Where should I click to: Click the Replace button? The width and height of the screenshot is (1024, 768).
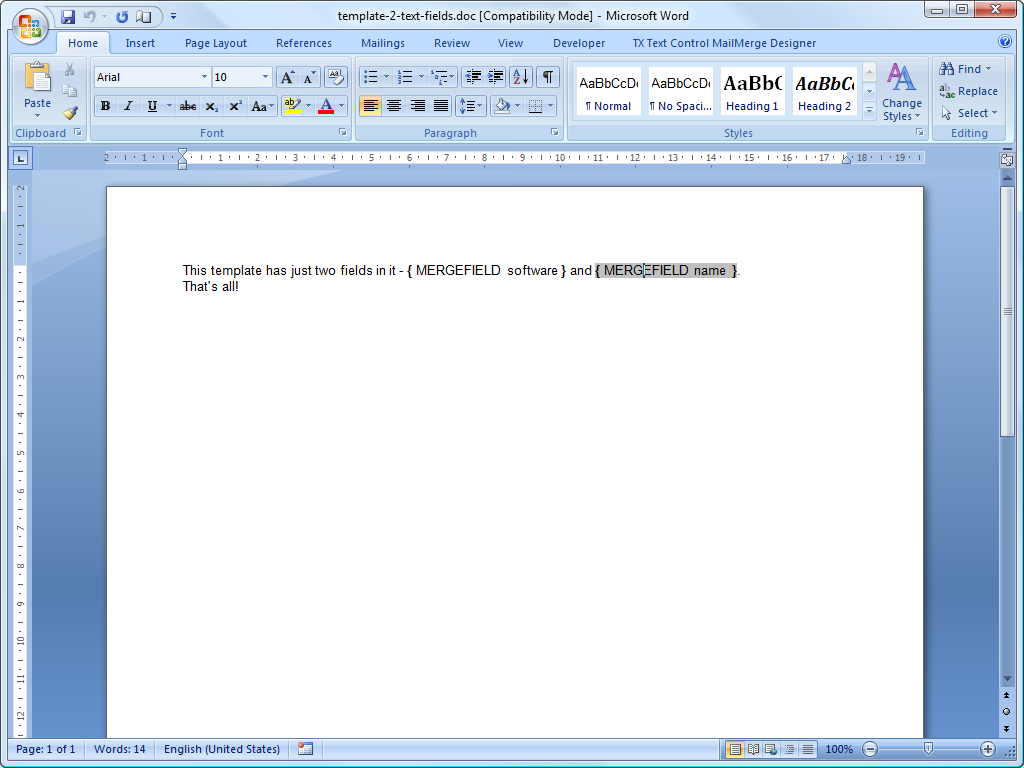[968, 91]
